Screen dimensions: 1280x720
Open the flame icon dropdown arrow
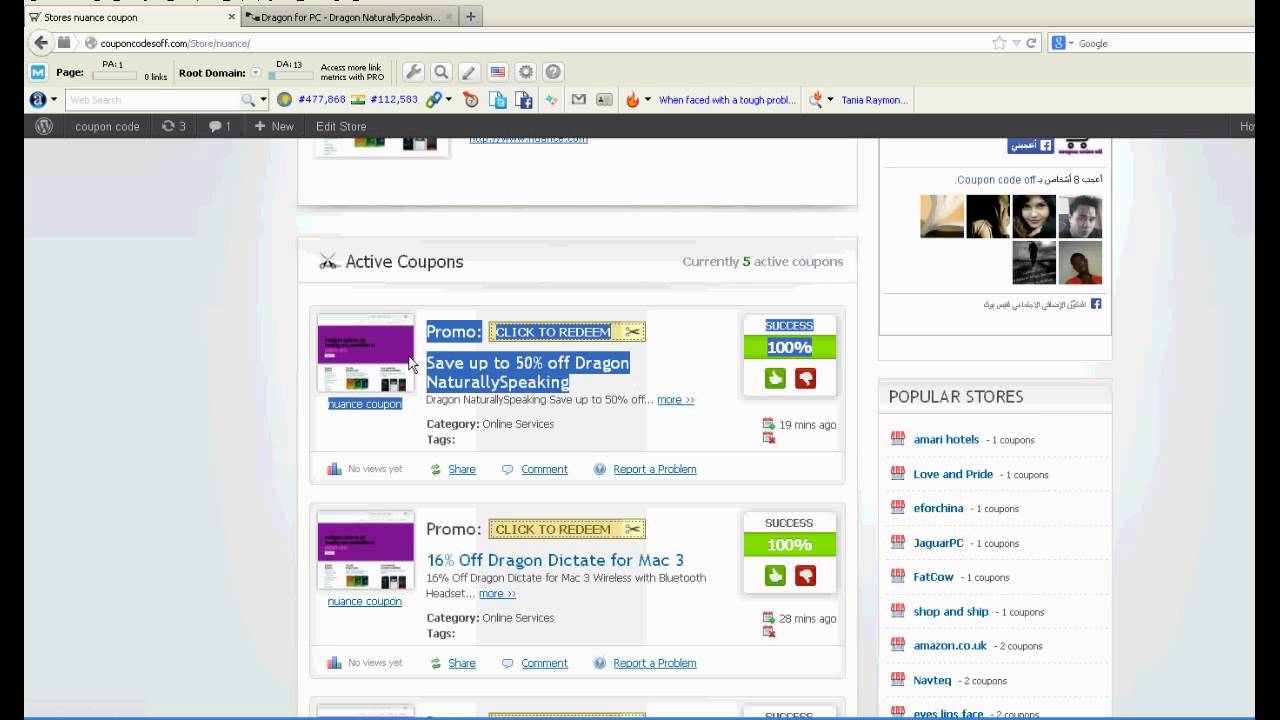click(647, 100)
